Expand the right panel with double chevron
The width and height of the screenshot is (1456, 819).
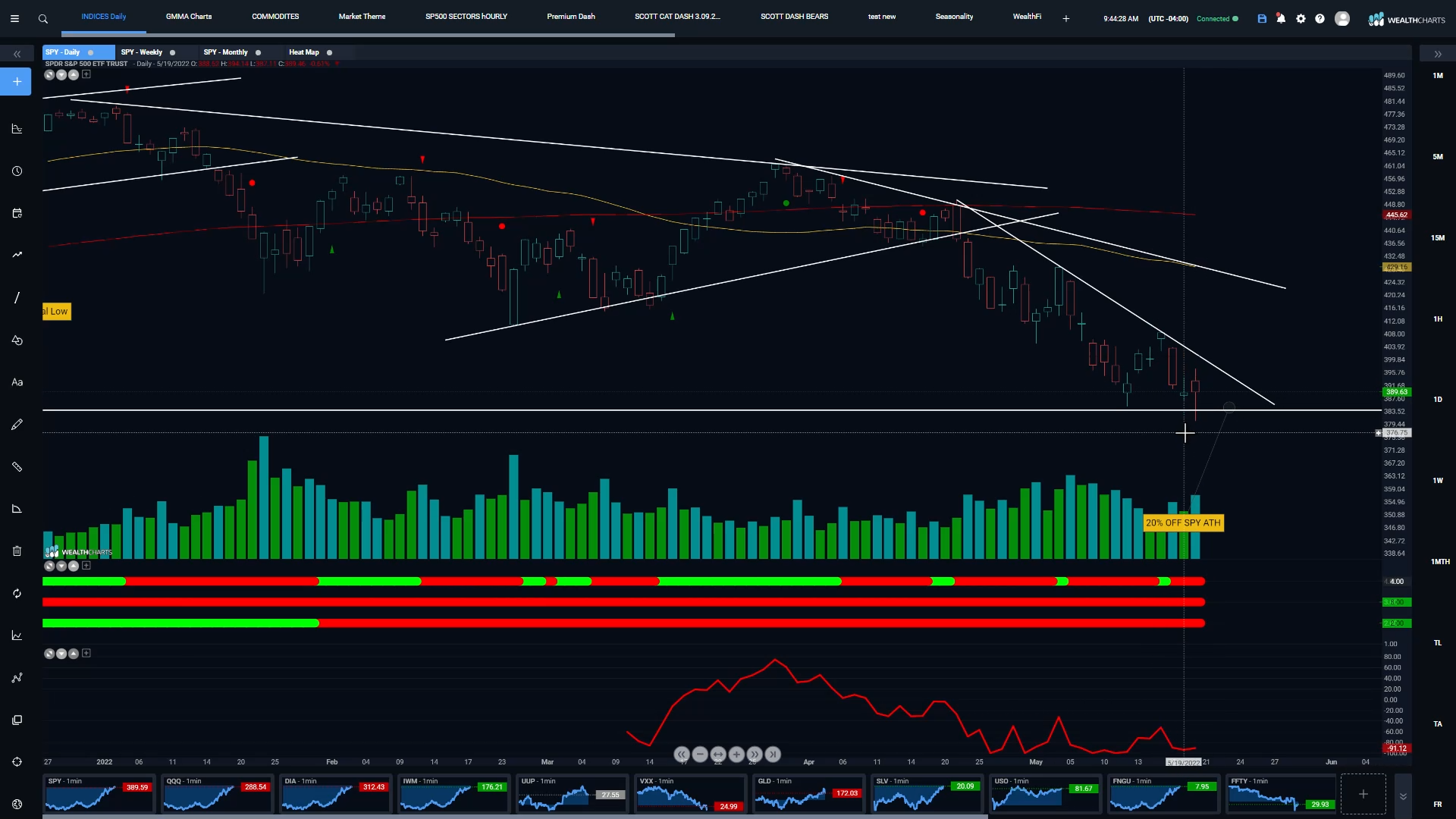[x=1437, y=54]
